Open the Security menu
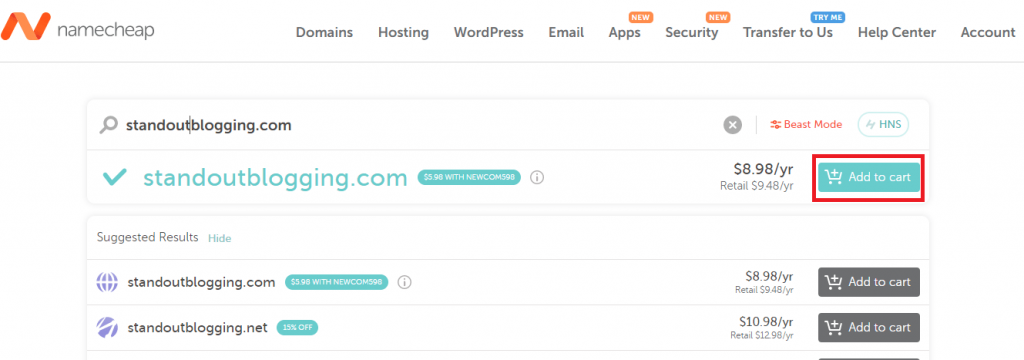Image resolution: width=1024 pixels, height=360 pixels. pos(692,33)
